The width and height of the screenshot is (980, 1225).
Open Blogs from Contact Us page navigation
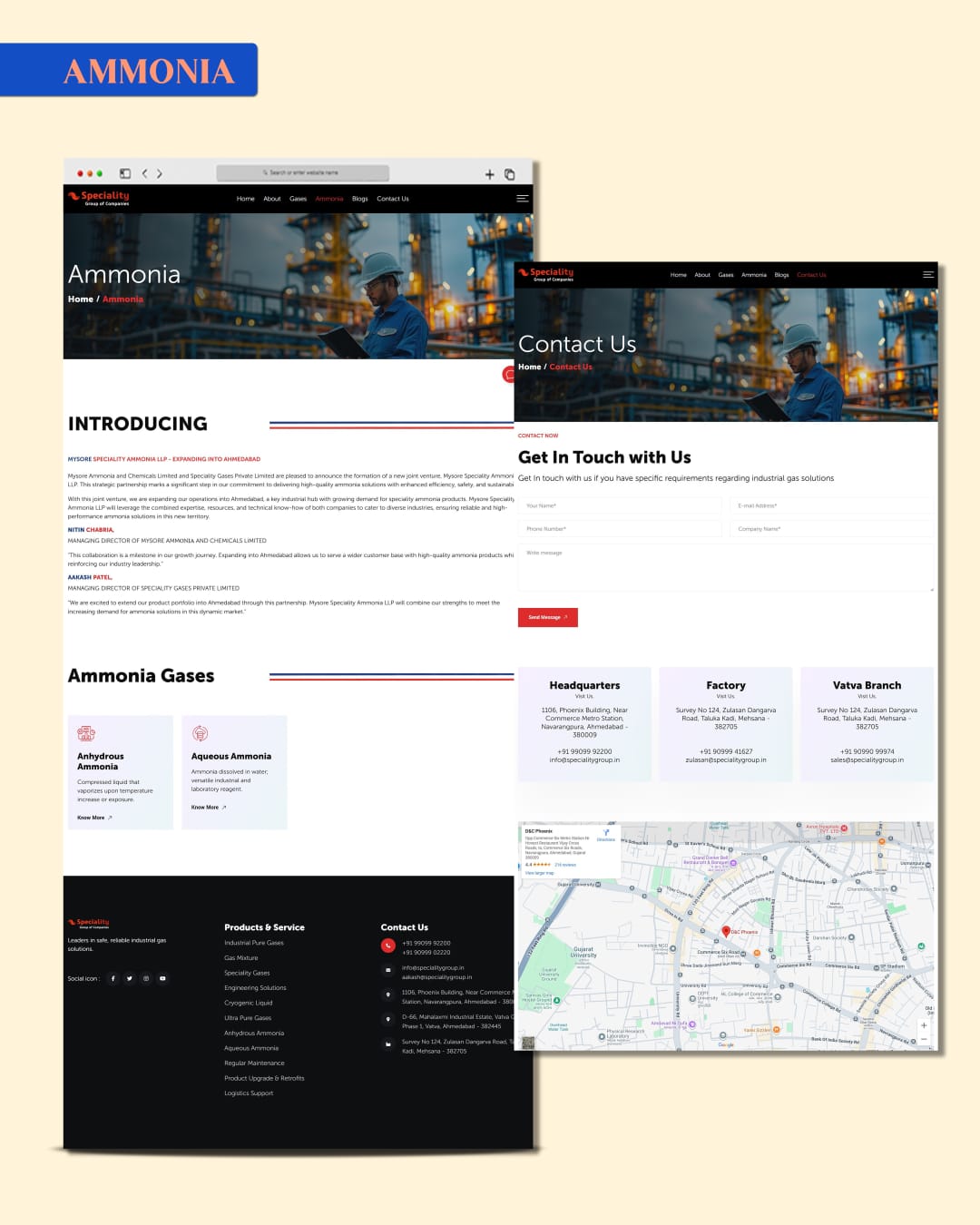tap(781, 275)
